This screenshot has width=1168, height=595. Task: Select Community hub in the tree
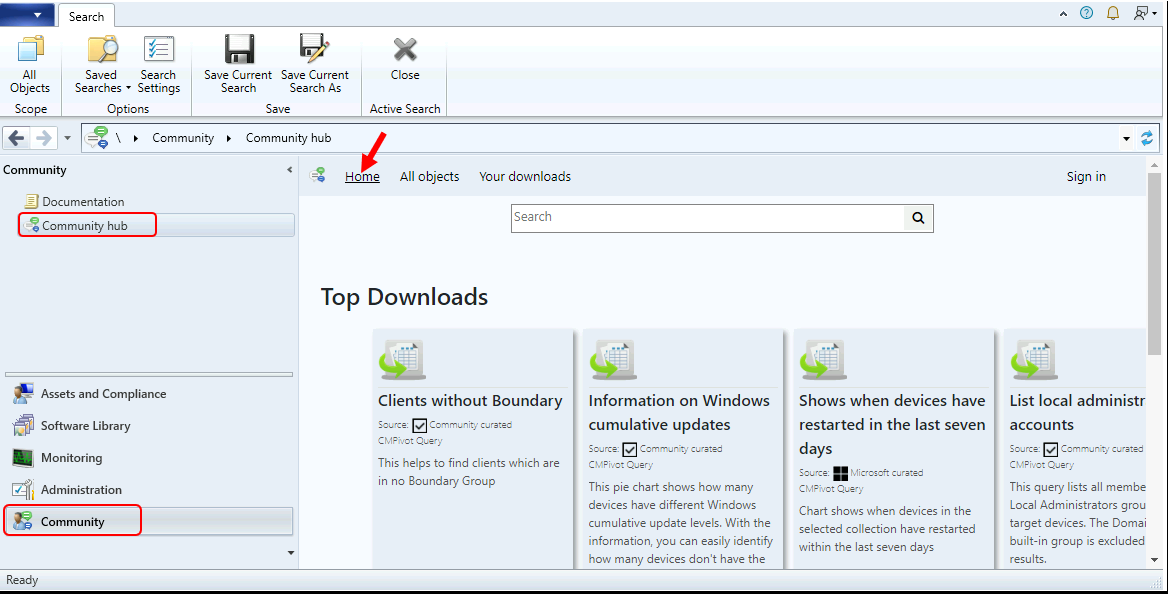[85, 226]
